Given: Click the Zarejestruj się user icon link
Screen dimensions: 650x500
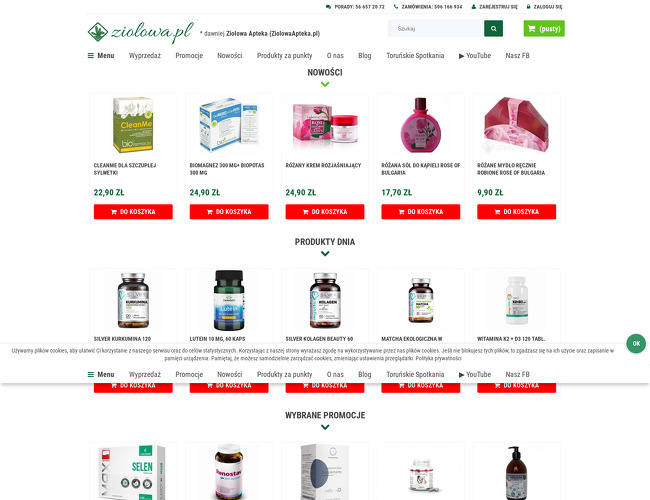Looking at the screenshot, I should coord(495,7).
